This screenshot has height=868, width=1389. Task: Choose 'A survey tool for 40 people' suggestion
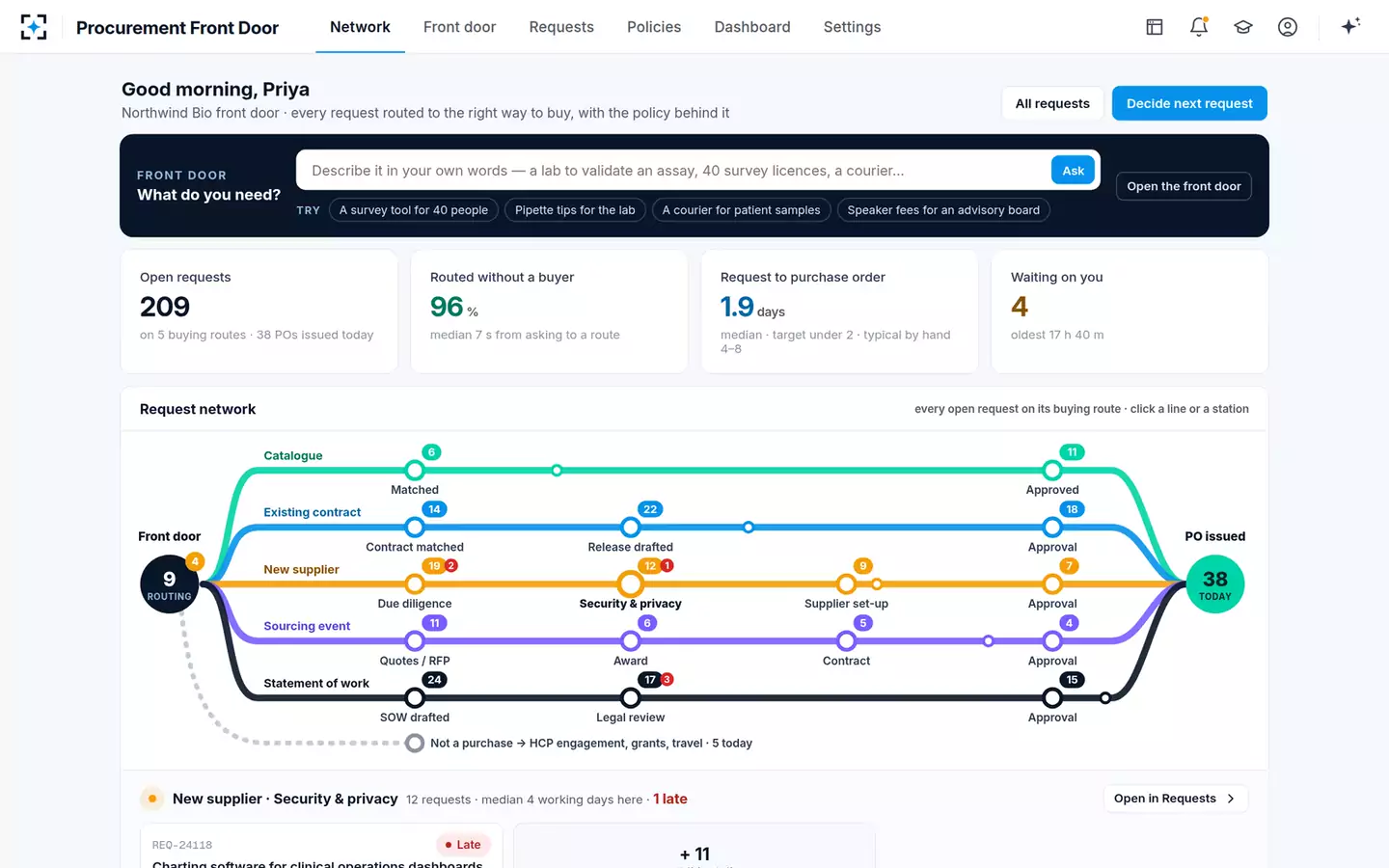point(414,210)
